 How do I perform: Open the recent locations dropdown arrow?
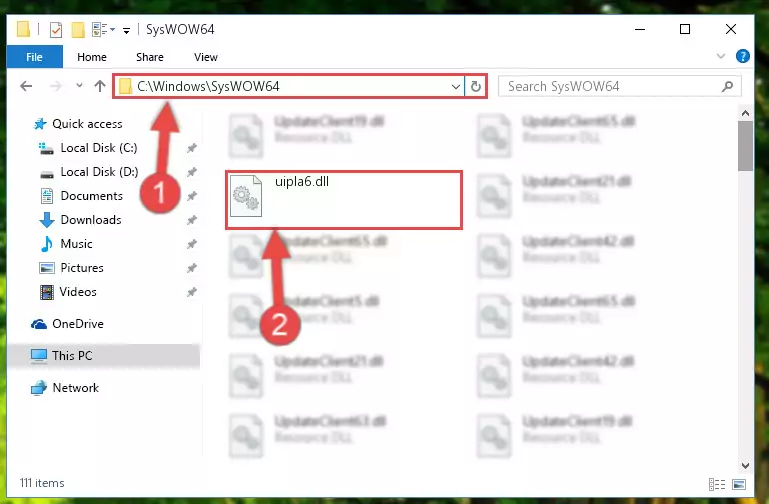(x=79, y=86)
